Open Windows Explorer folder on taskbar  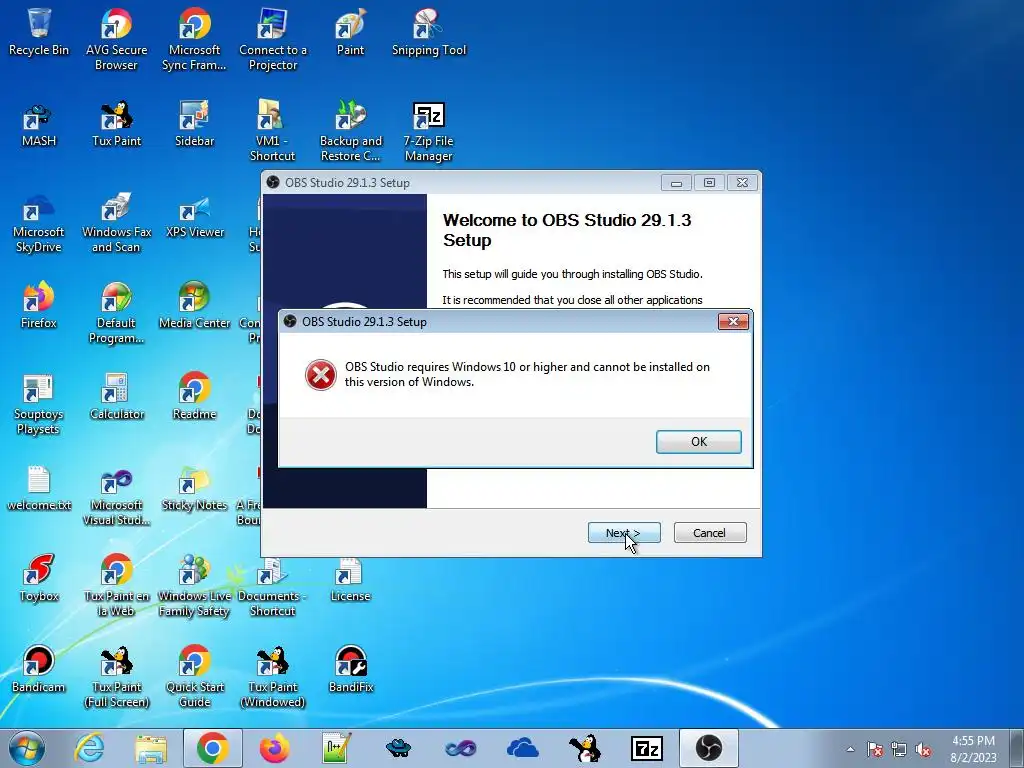tap(151, 748)
